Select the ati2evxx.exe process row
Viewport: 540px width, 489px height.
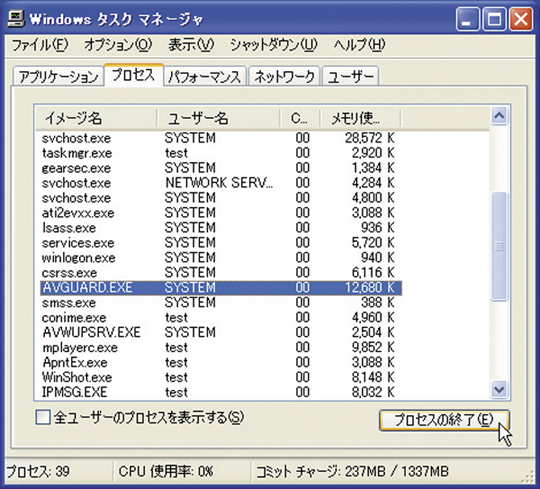pyautogui.click(x=221, y=213)
